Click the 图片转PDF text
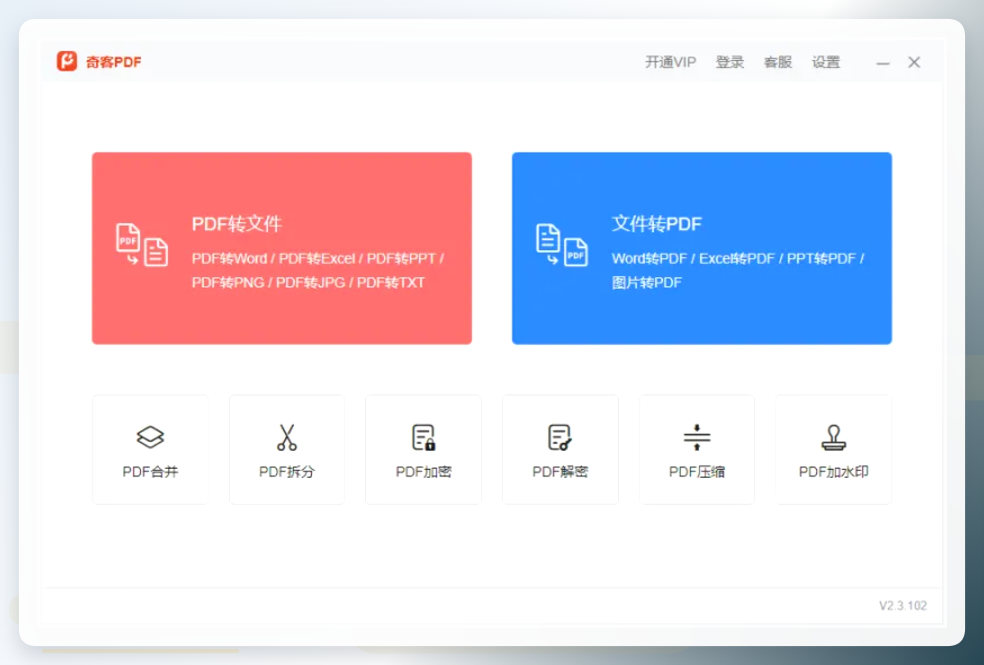The image size is (984, 665). (x=647, y=282)
